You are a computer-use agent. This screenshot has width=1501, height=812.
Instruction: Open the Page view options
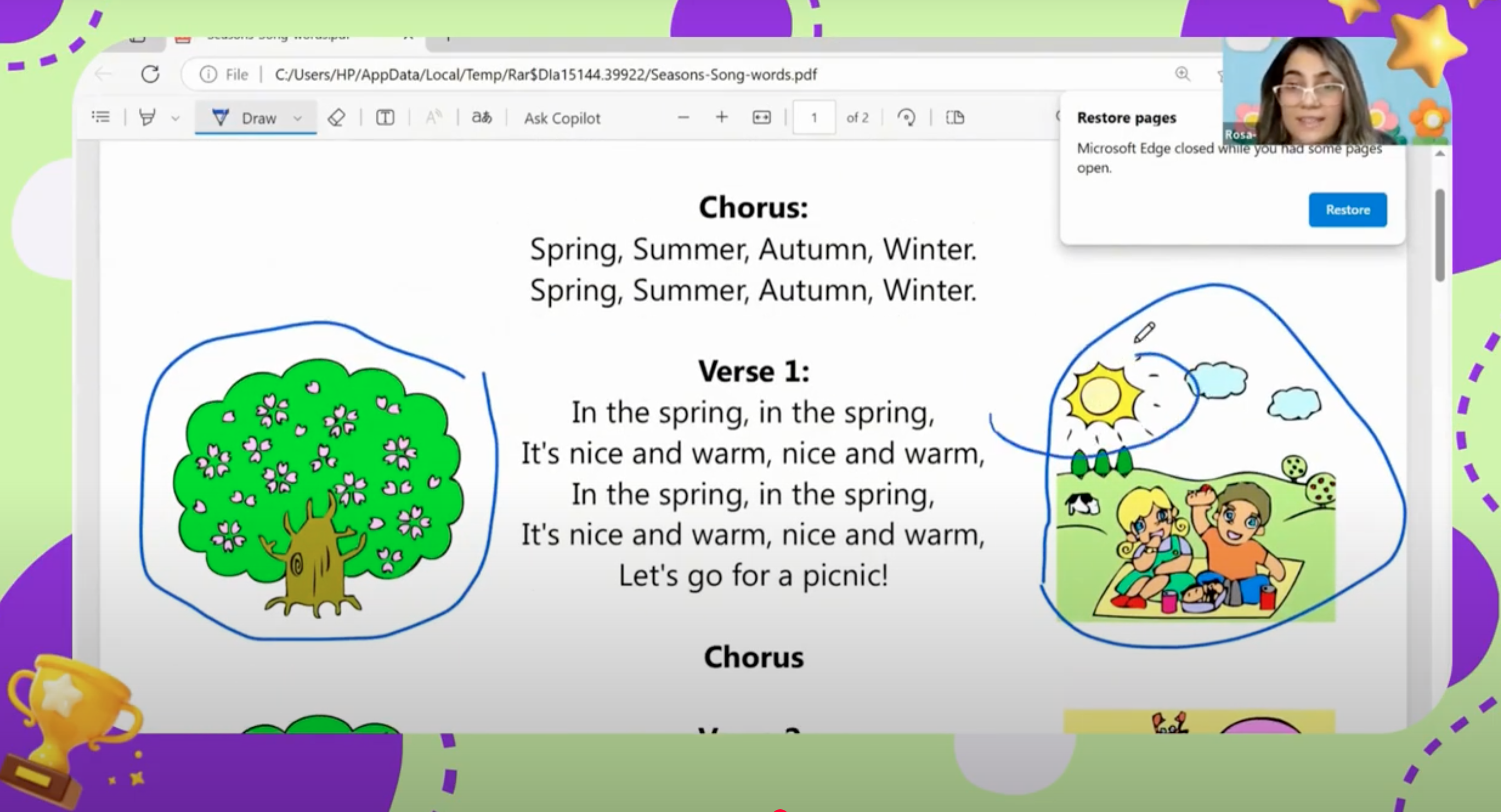click(955, 118)
